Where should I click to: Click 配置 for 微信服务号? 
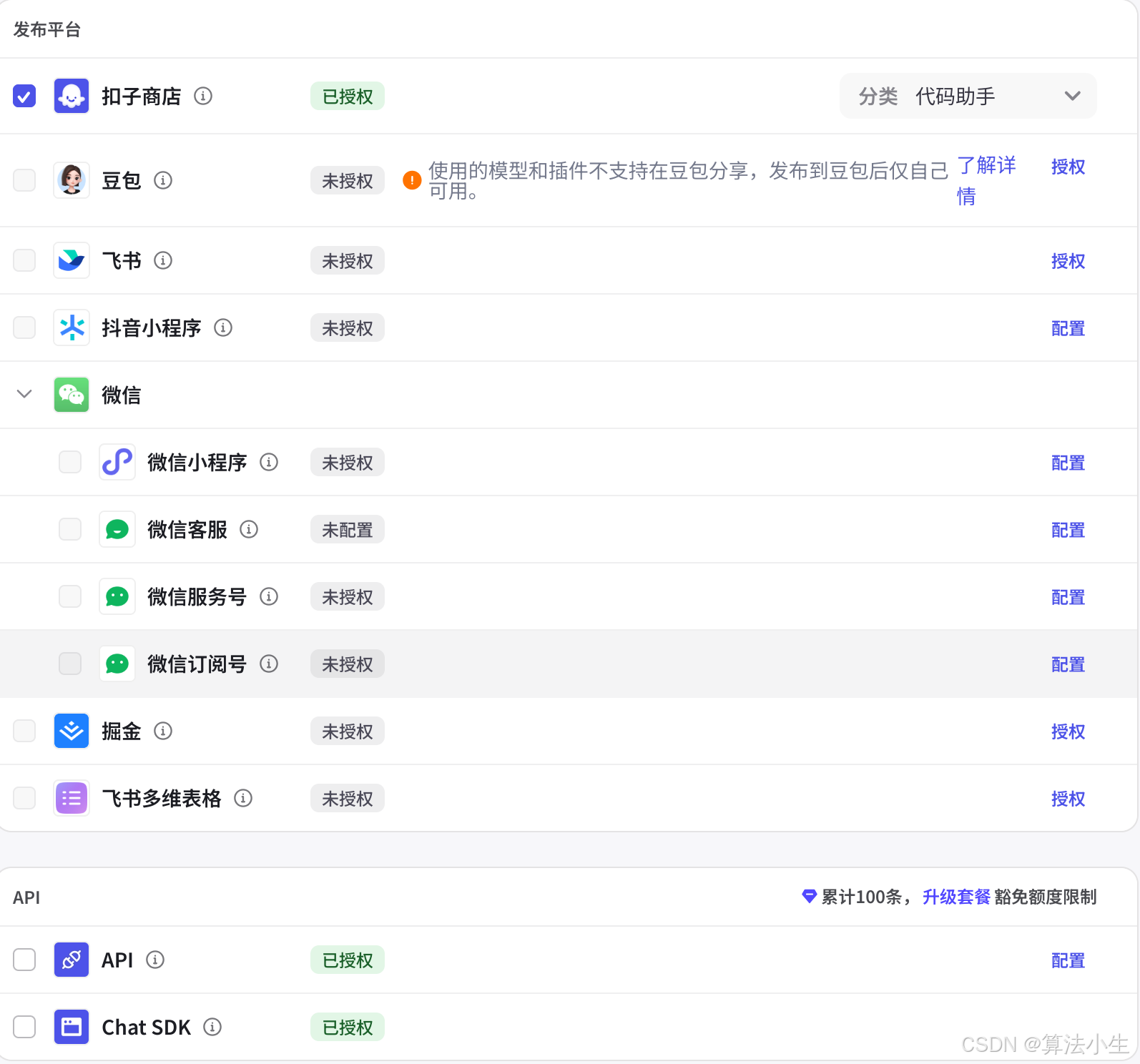(x=1068, y=597)
